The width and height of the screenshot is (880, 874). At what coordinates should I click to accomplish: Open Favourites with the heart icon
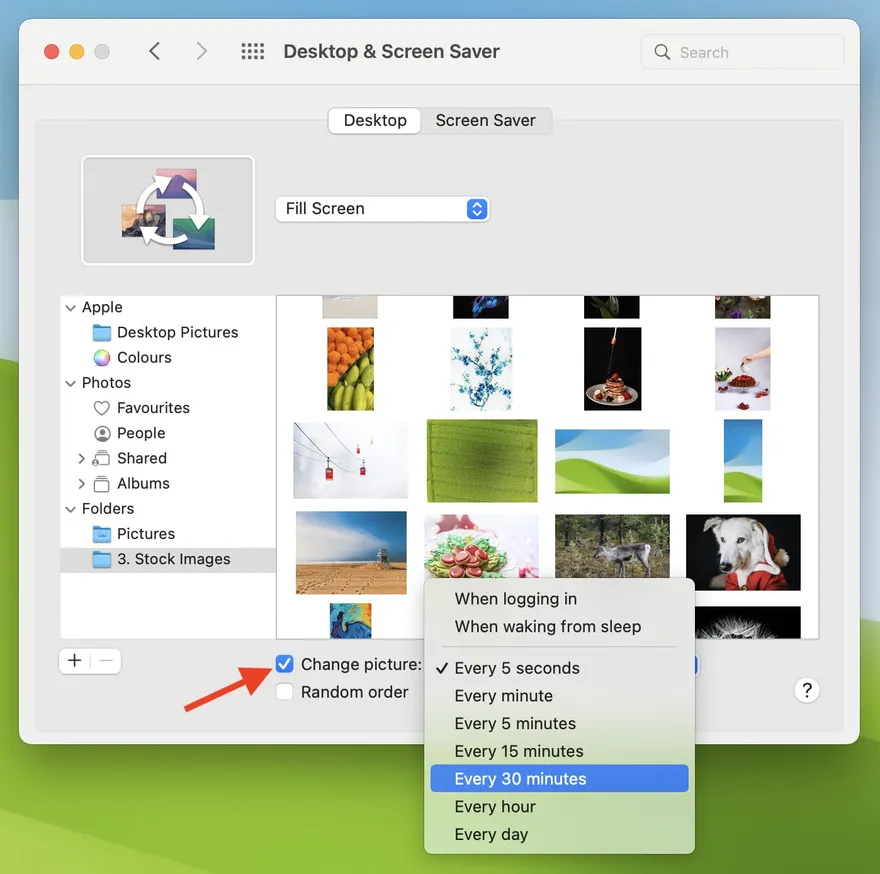click(102, 408)
